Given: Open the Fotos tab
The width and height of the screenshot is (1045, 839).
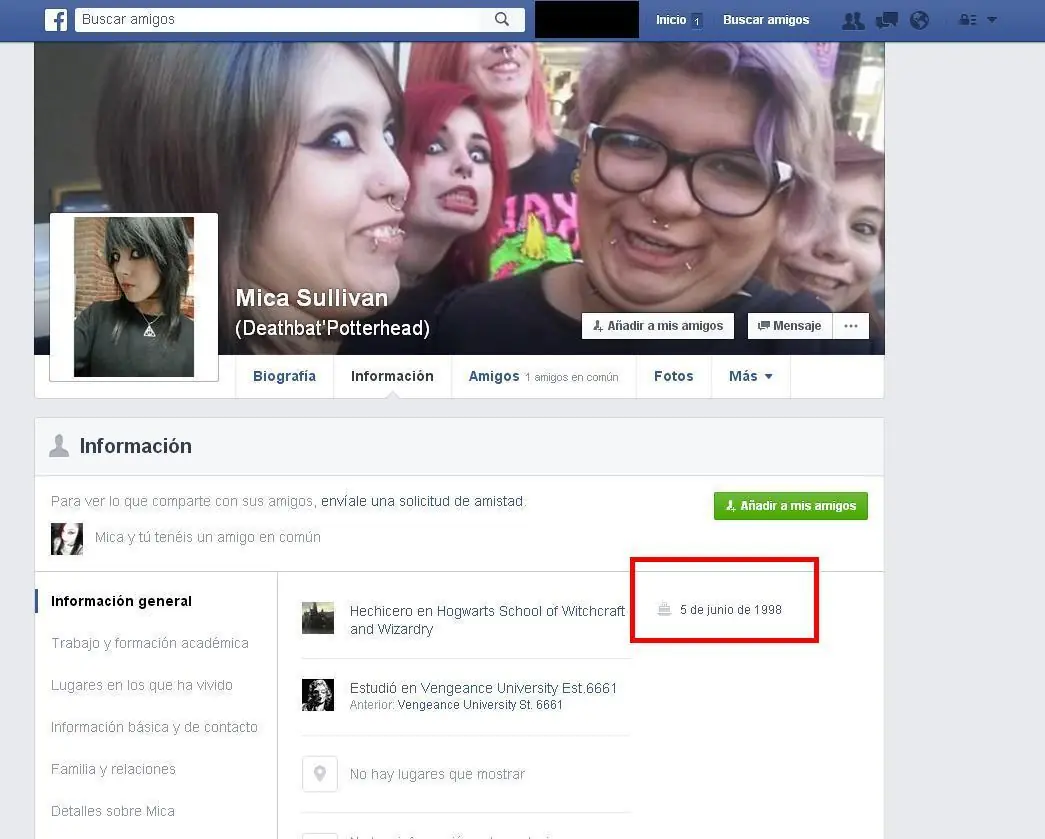Looking at the screenshot, I should (674, 377).
